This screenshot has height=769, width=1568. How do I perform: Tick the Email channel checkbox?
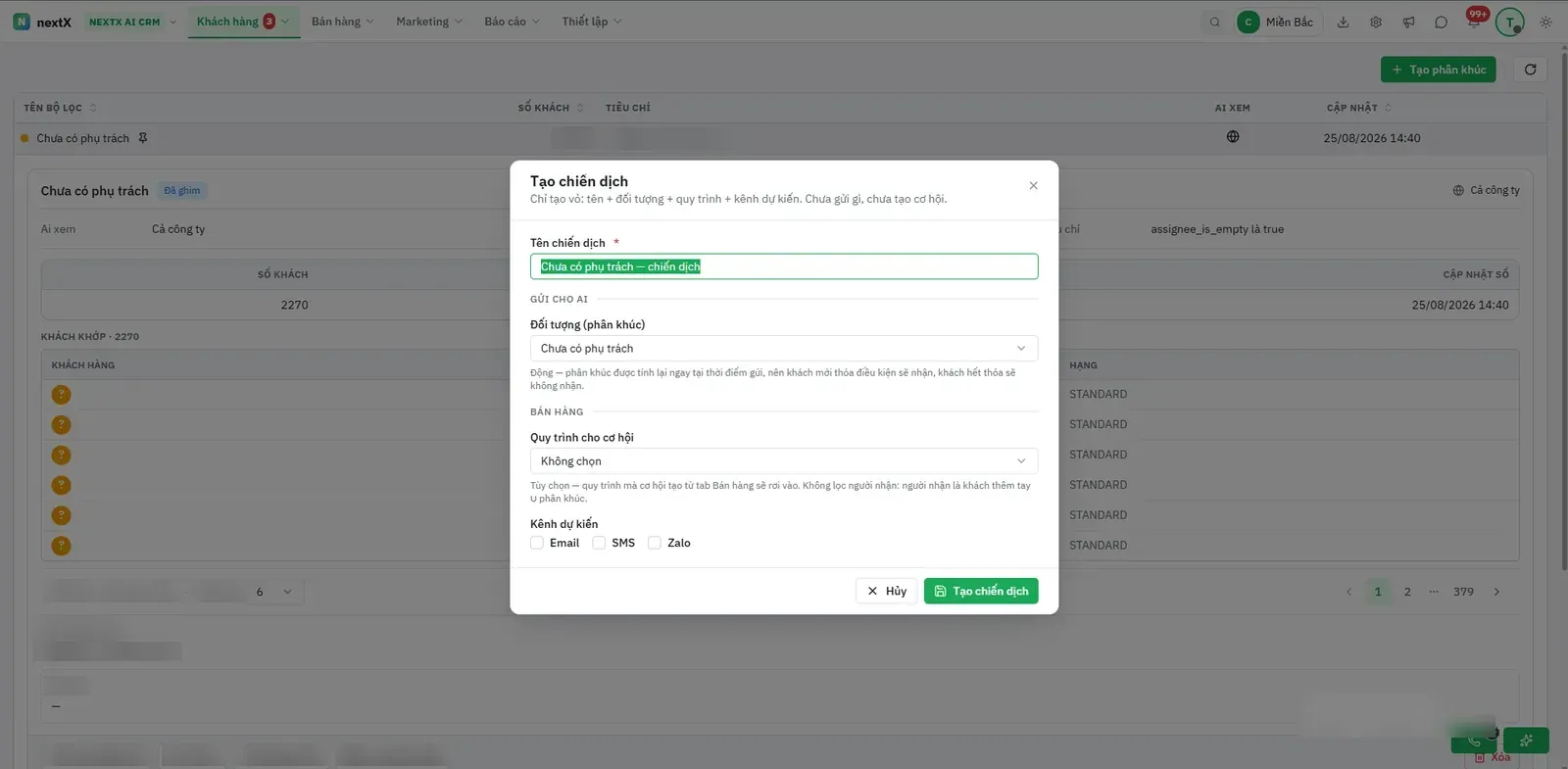[537, 543]
